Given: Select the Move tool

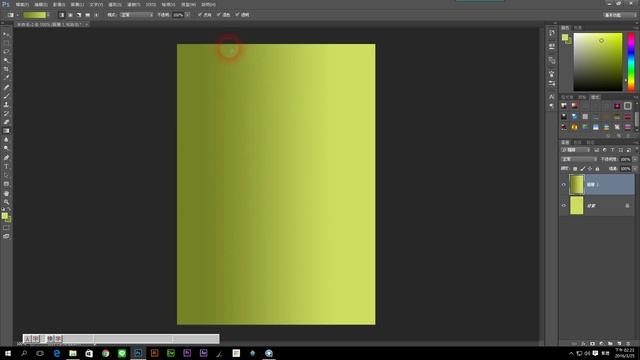Looking at the screenshot, I should click(6, 34).
